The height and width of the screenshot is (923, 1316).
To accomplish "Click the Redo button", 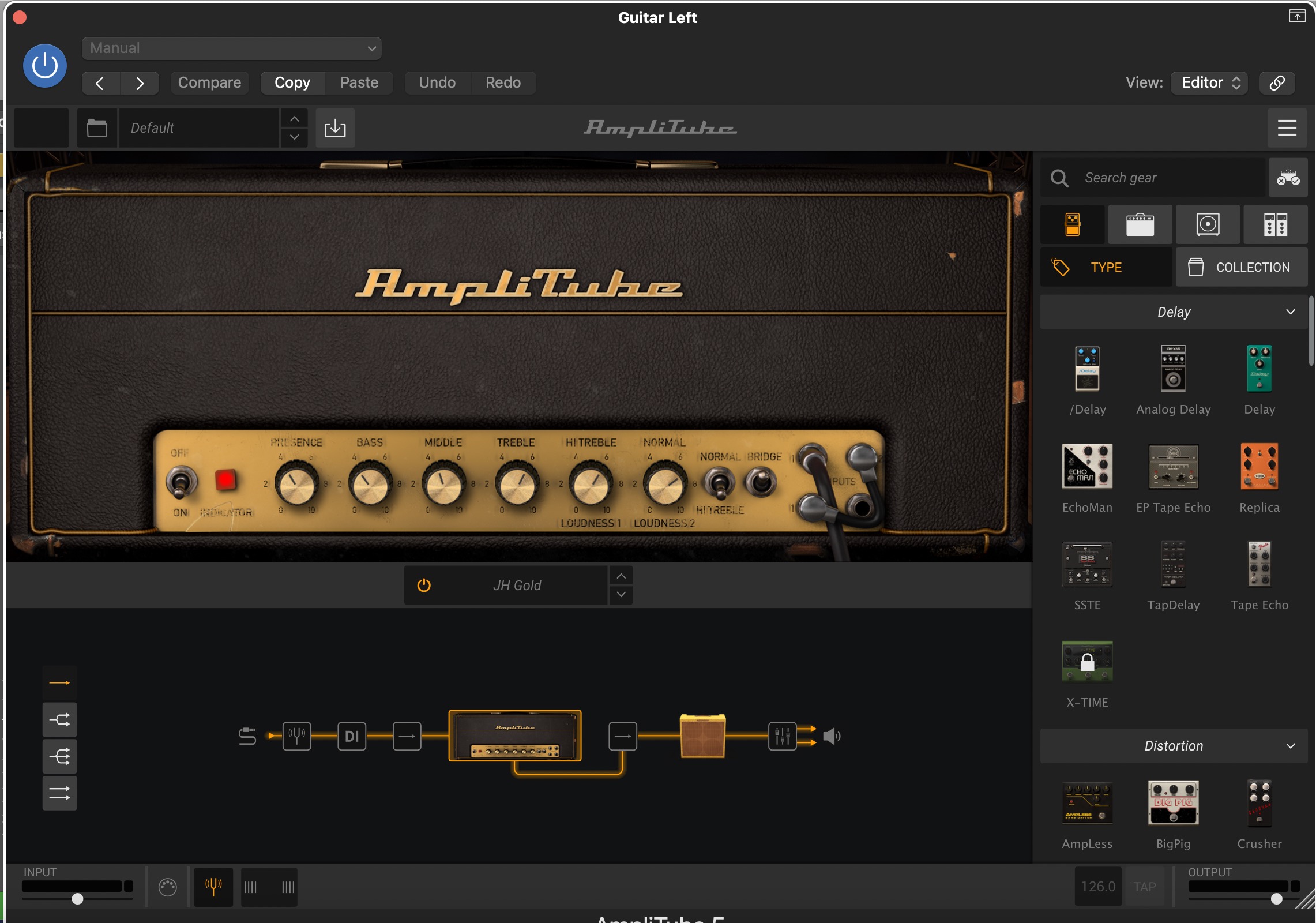I will point(503,82).
